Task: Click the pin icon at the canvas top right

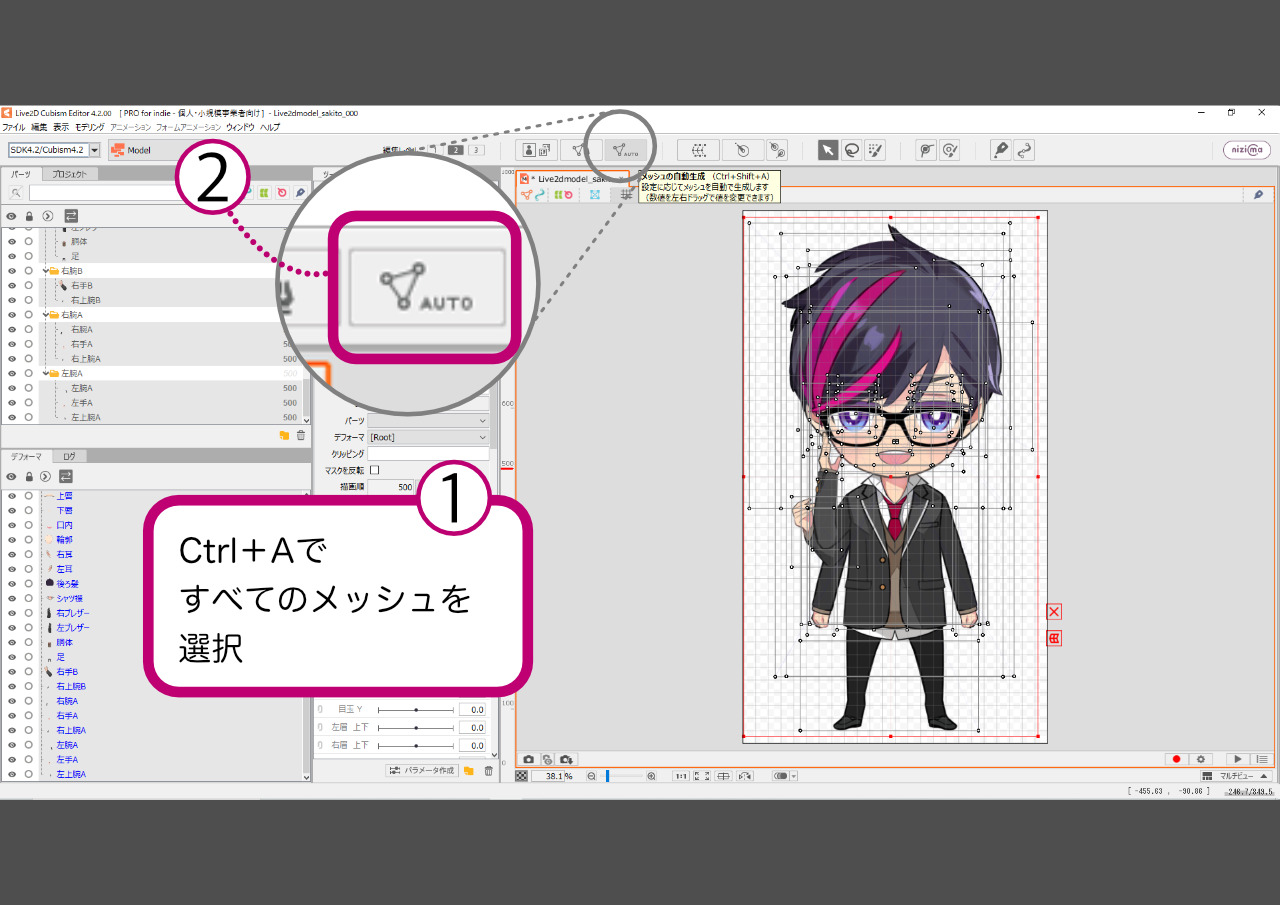Action: (x=1258, y=195)
